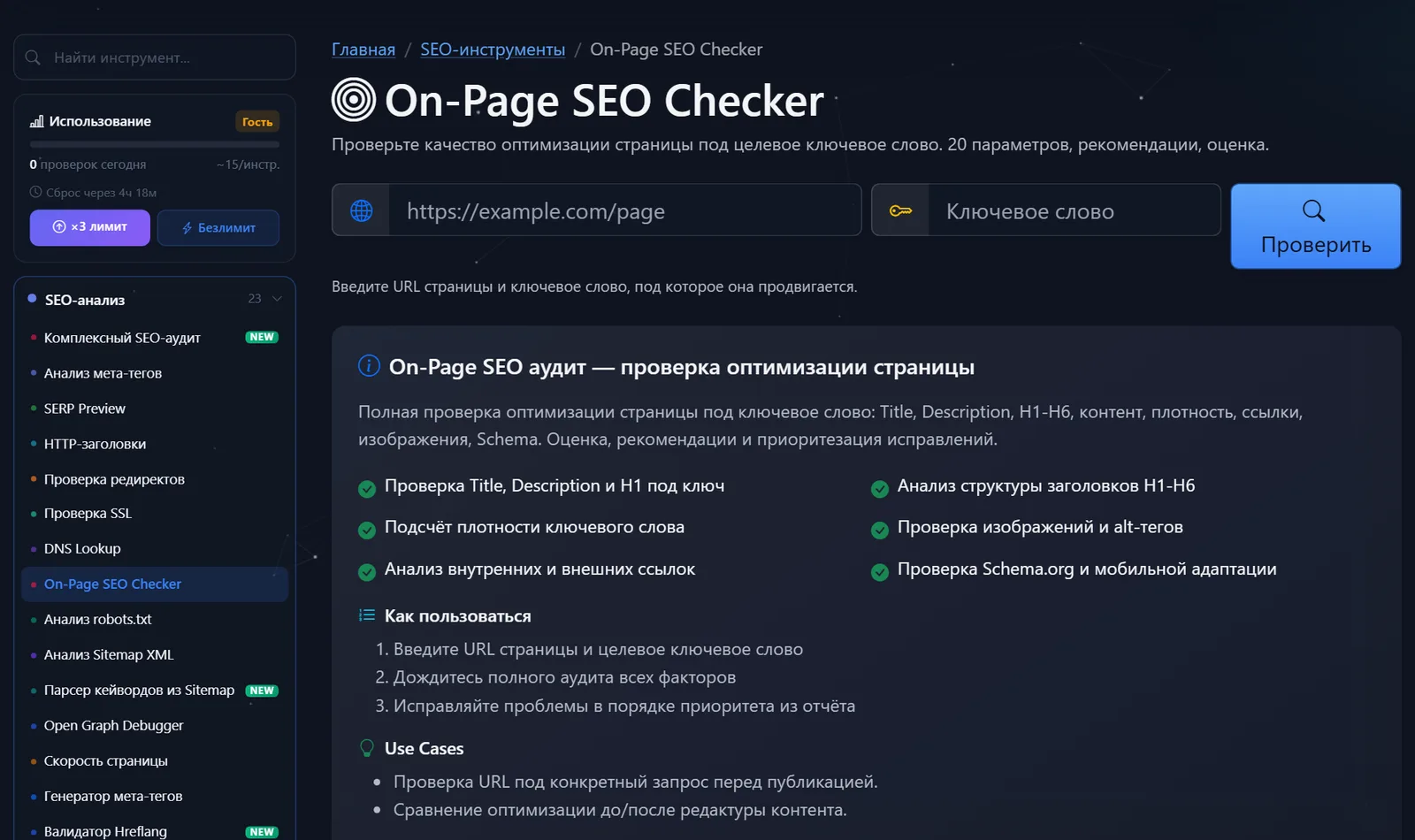This screenshot has height=840, width=1415.
Task: Open Анализ мета-тегов tool
Action: pos(155,373)
